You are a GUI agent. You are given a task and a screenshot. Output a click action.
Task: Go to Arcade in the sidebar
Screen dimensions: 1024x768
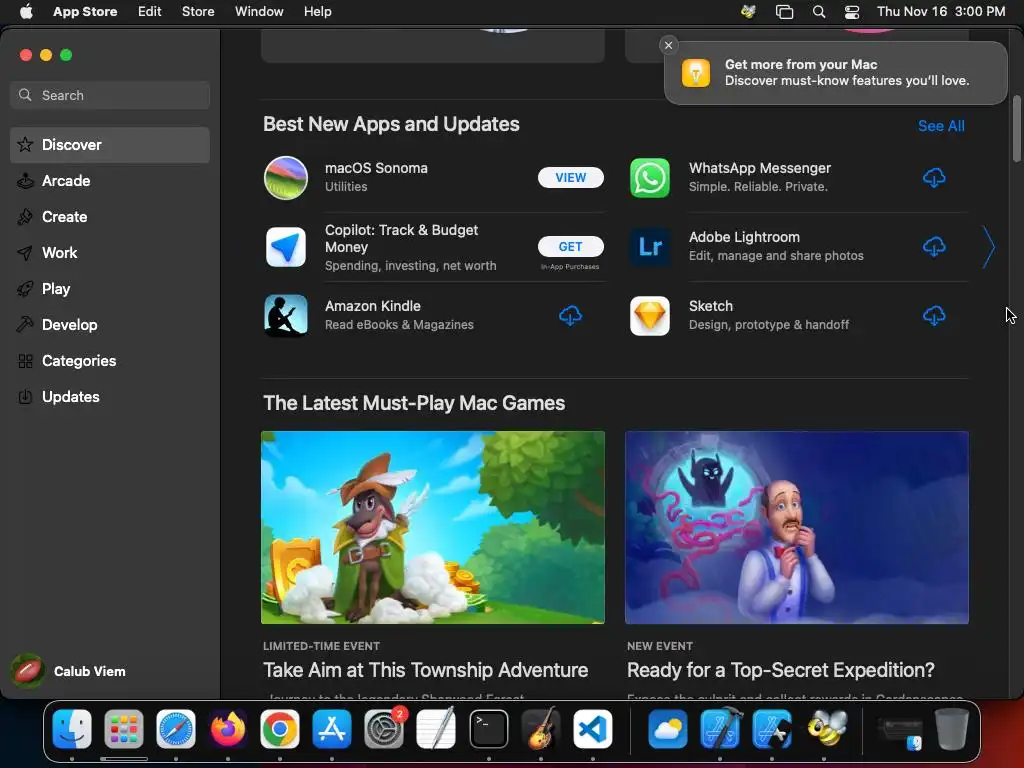[110, 181]
